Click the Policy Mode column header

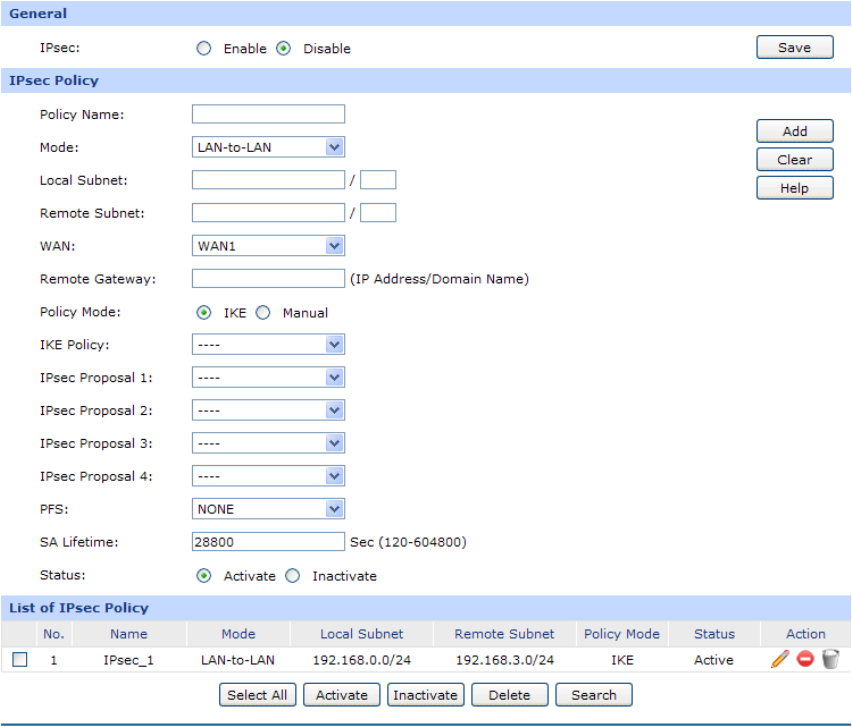(x=622, y=634)
